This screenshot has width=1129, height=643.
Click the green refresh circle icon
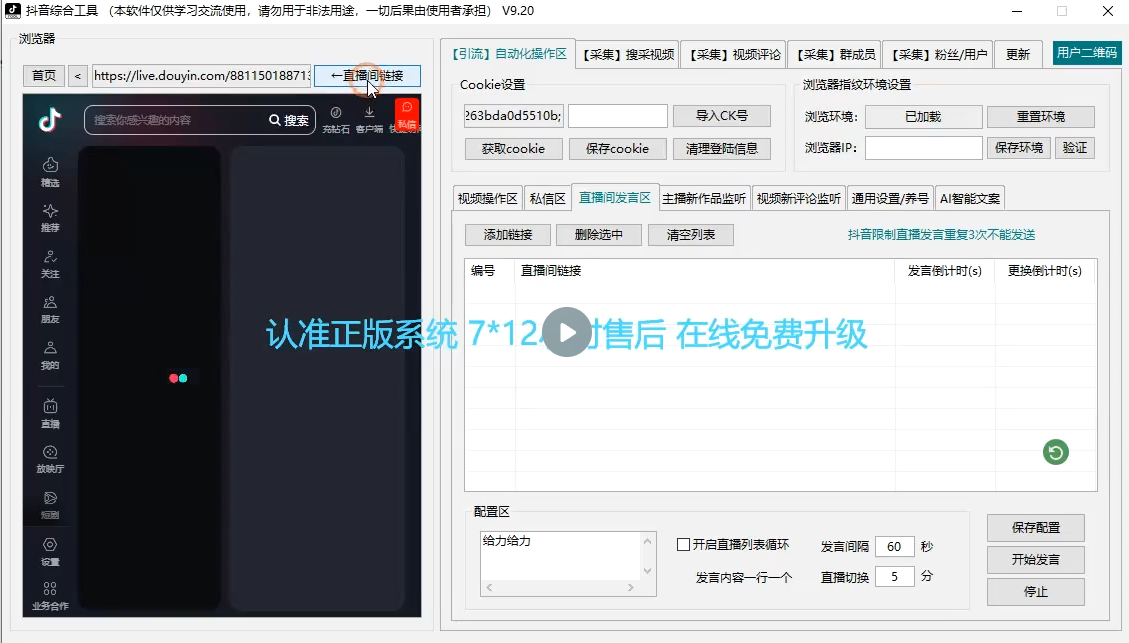[x=1056, y=452]
